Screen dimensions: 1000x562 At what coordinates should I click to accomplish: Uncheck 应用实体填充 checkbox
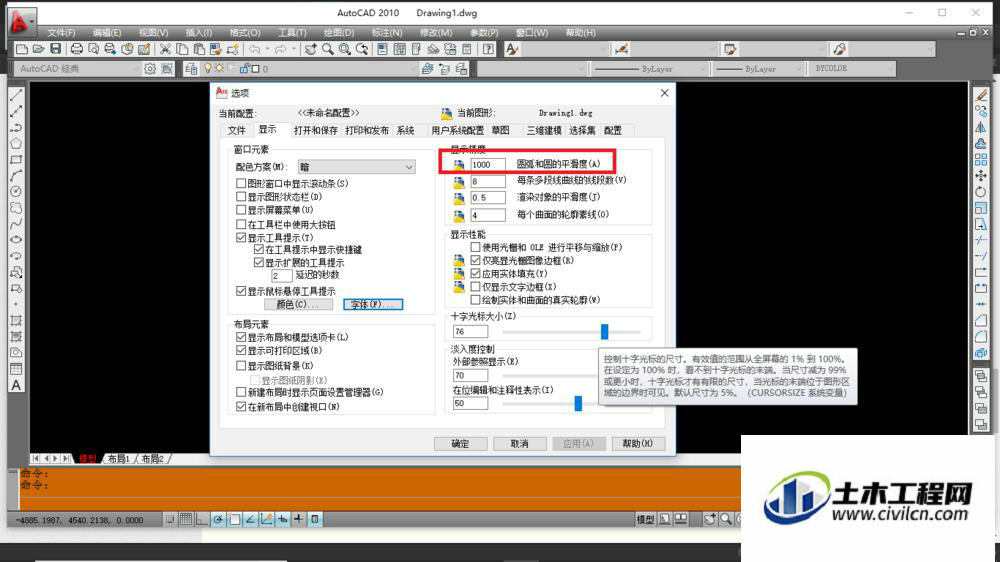pos(475,273)
